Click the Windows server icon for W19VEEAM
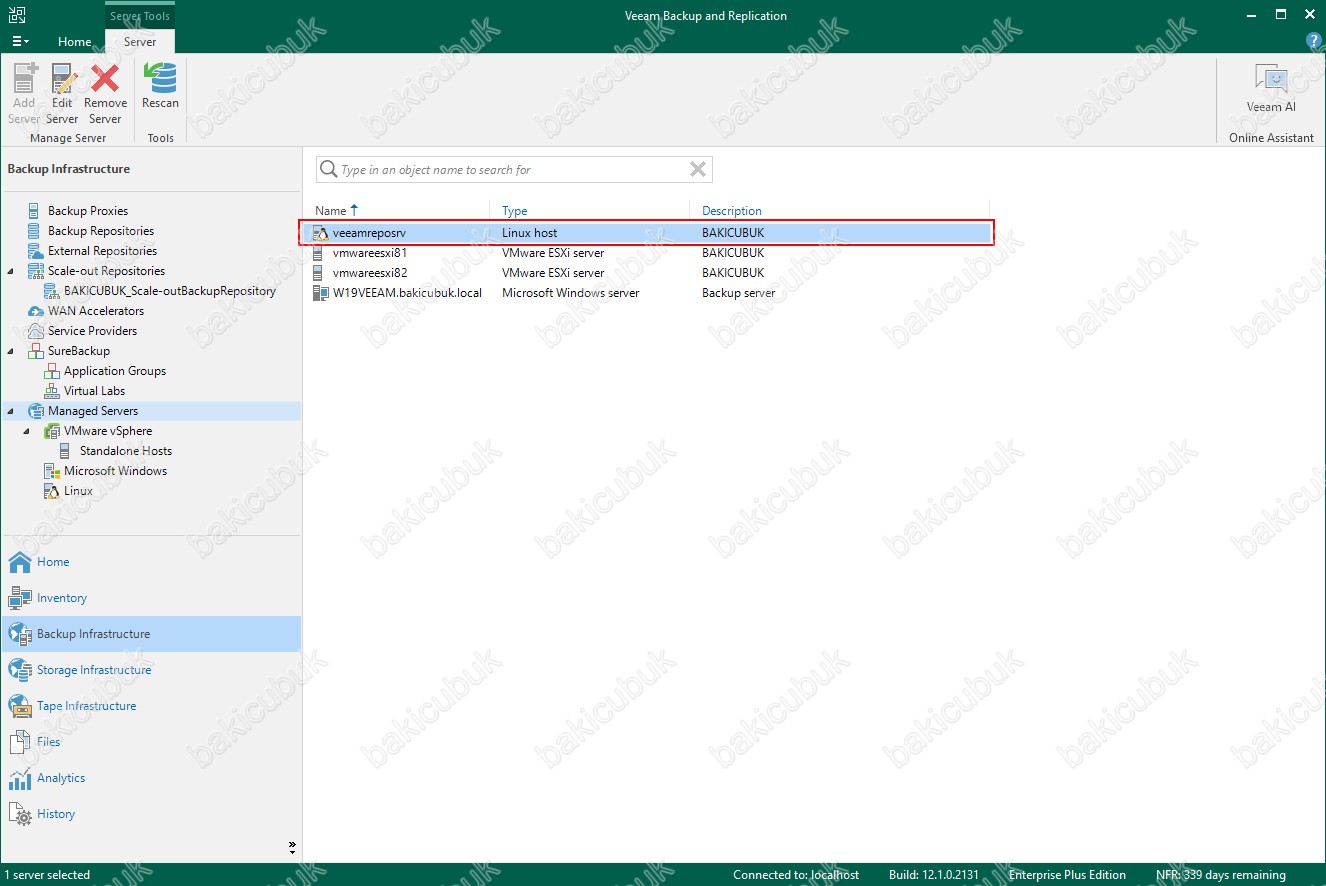Image resolution: width=1326 pixels, height=886 pixels. (321, 293)
